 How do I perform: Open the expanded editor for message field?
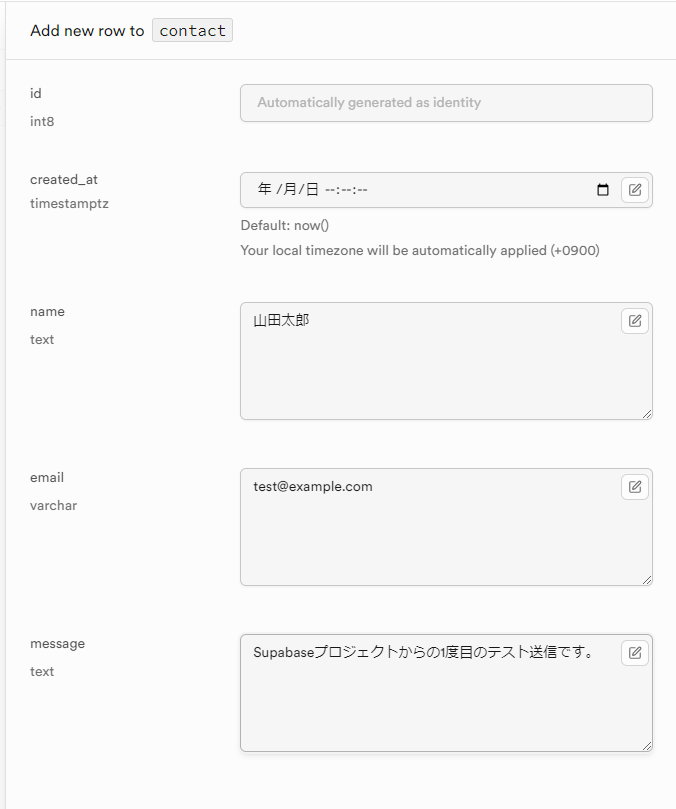(635, 653)
